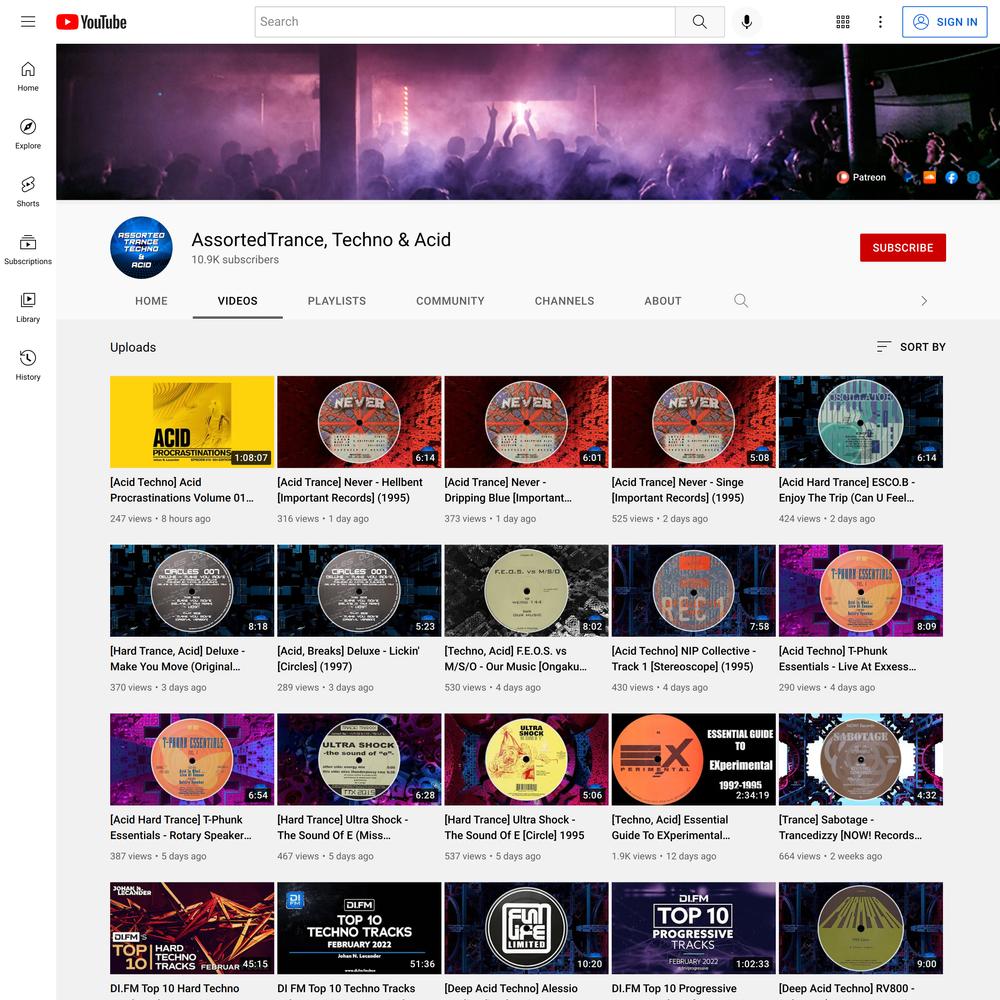Open the PayPal banner icon

(x=909, y=177)
